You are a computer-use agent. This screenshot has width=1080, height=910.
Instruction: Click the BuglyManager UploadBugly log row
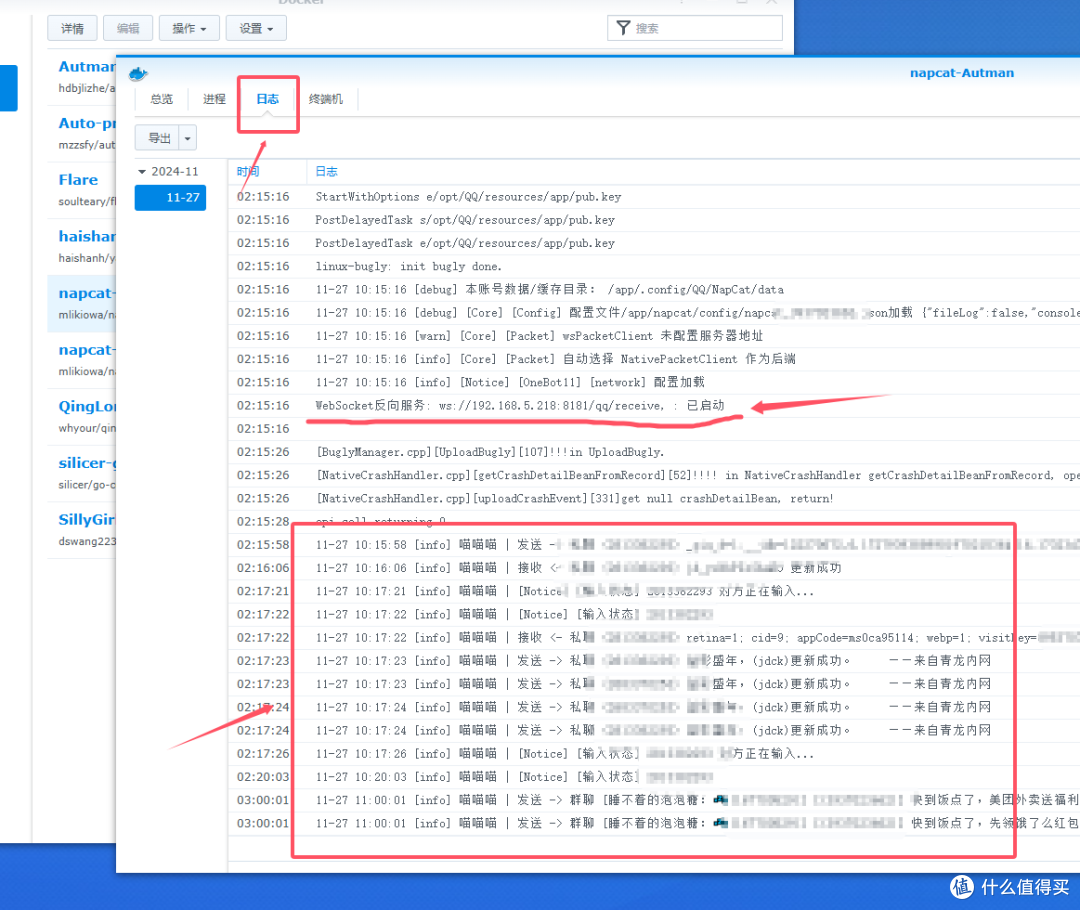coord(654,452)
